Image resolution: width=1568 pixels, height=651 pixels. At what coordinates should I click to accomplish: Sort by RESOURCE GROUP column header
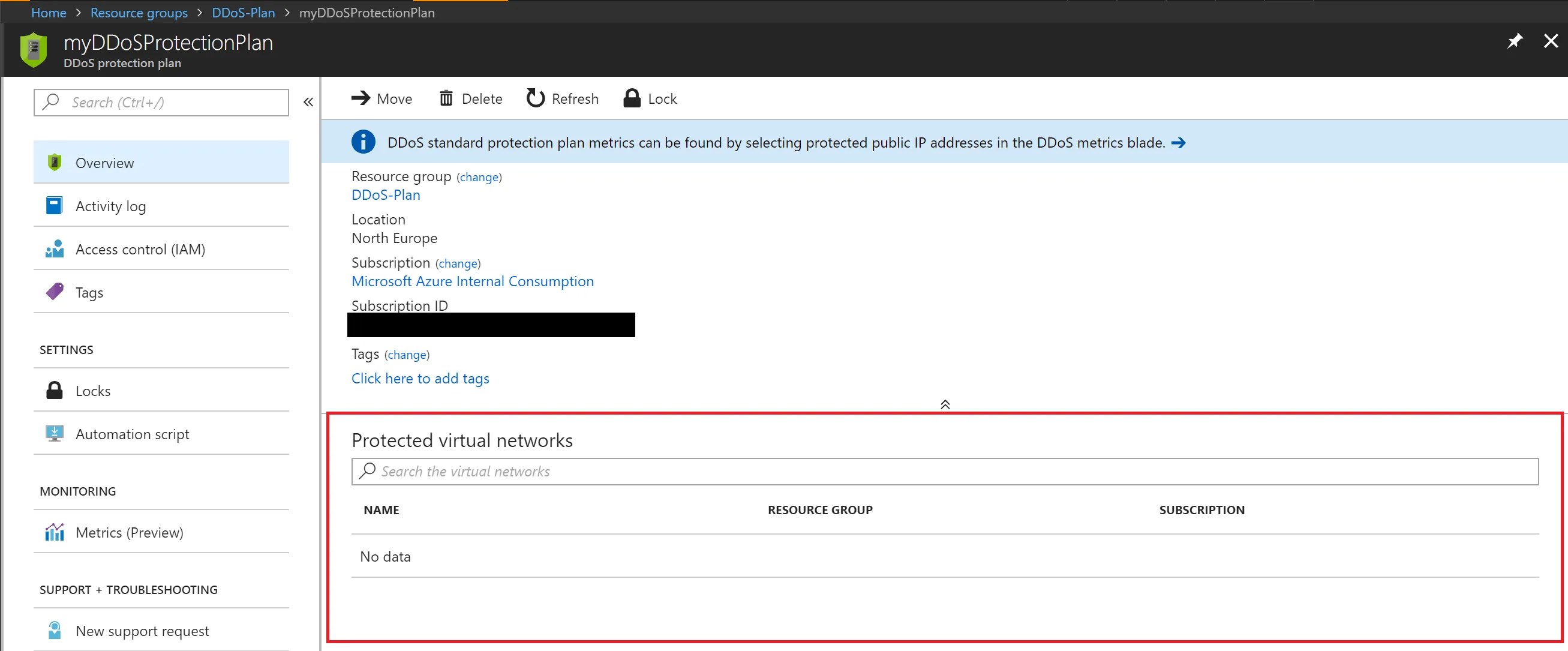pyautogui.click(x=820, y=510)
